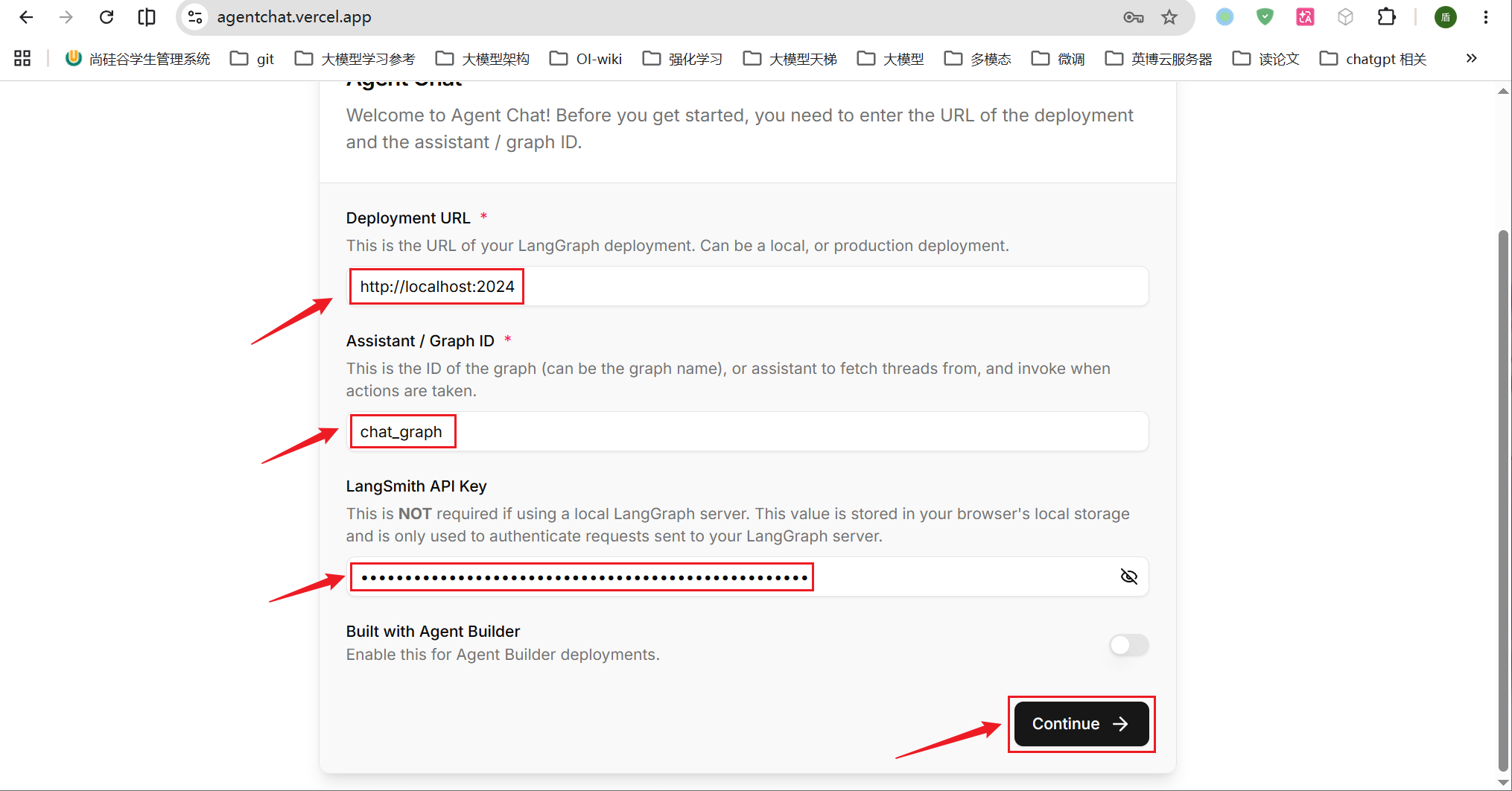Image resolution: width=1512 pixels, height=791 pixels.
Task: Enable the Built with Agent Builder switch
Action: pos(1129,645)
